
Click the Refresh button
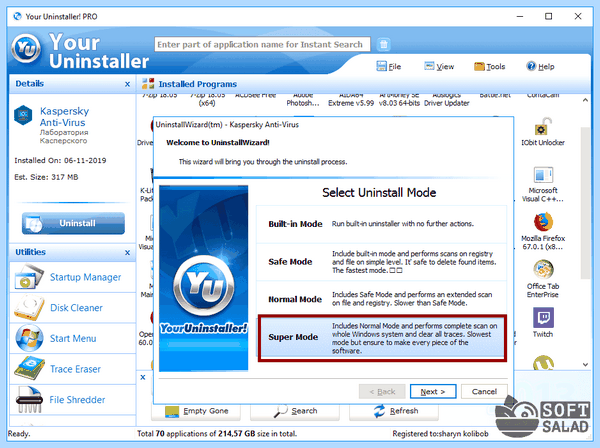(394, 412)
